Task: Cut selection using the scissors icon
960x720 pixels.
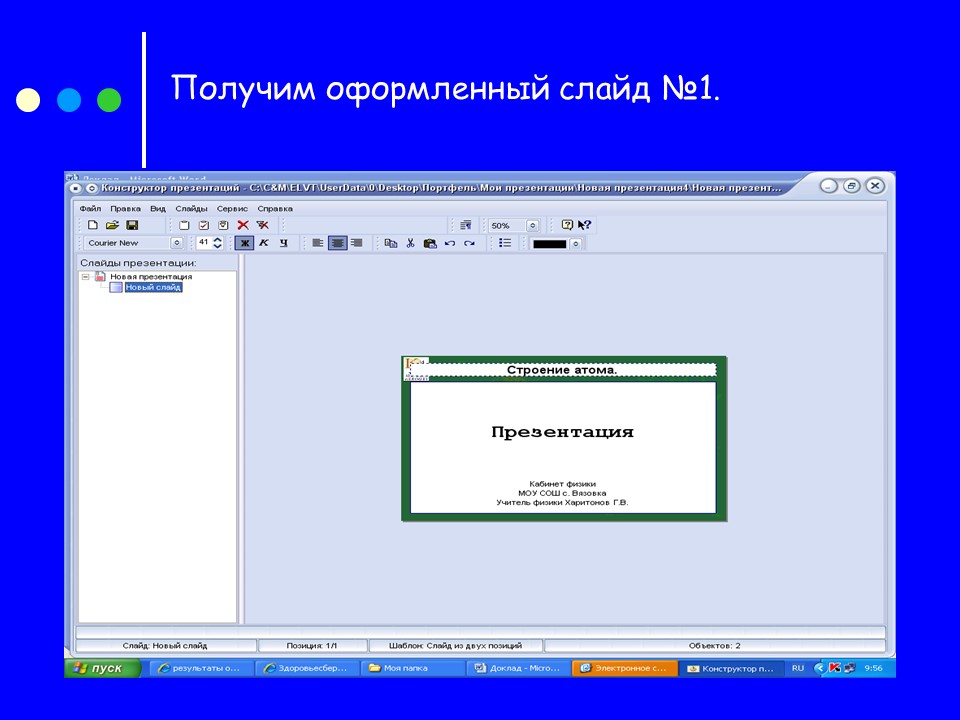Action: pyautogui.click(x=409, y=243)
